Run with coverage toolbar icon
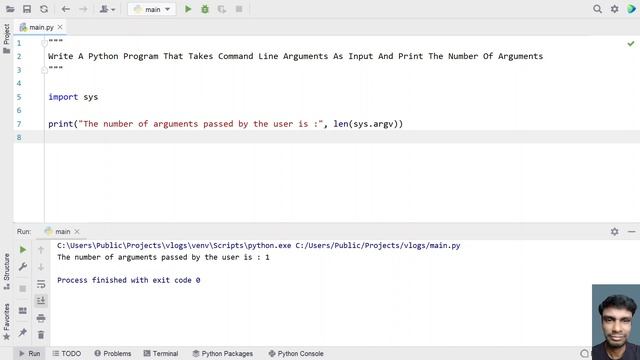This screenshot has height=360, width=640. 222,9
